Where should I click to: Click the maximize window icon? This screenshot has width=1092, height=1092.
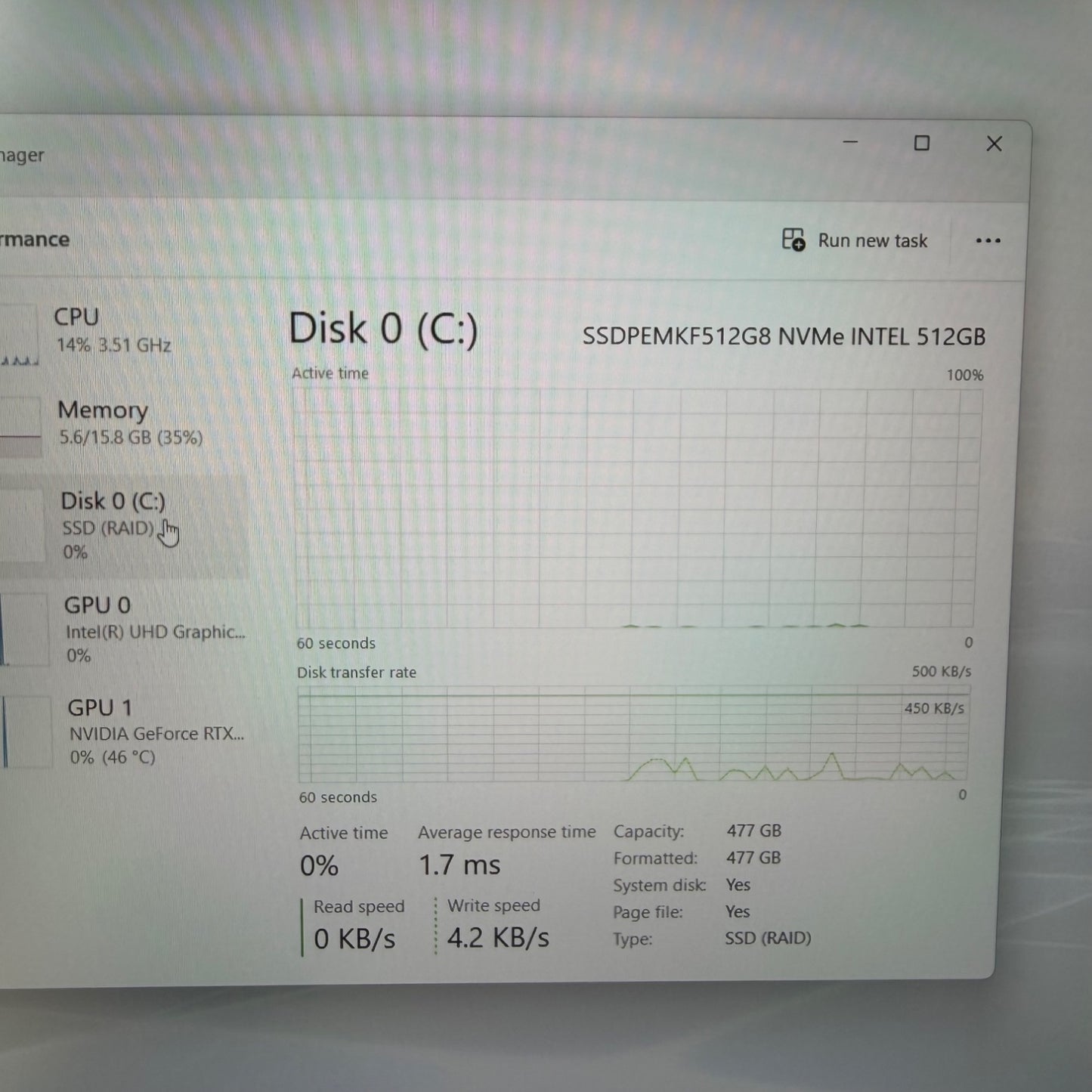coord(921,144)
